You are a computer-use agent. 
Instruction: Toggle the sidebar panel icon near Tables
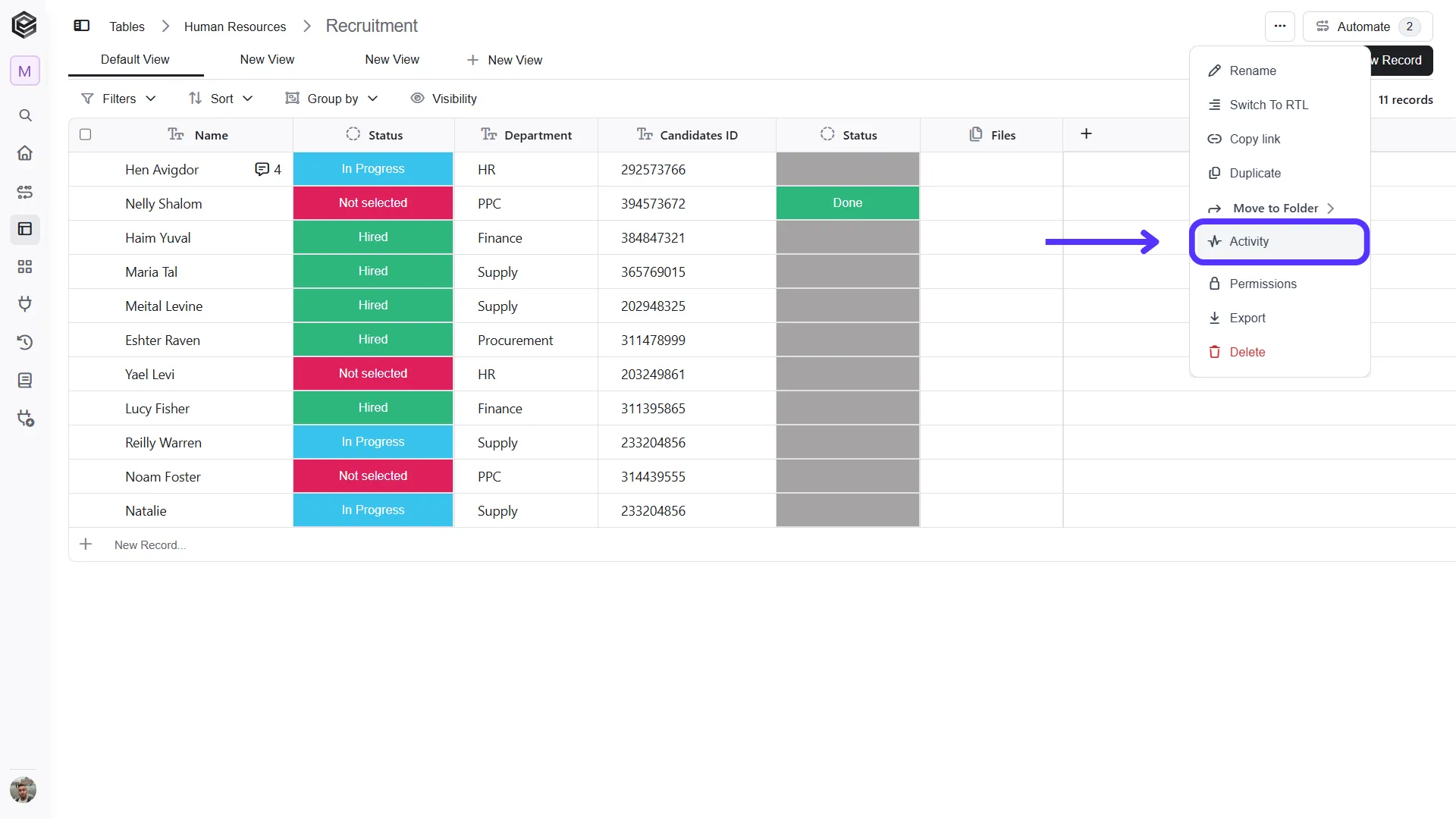[82, 26]
